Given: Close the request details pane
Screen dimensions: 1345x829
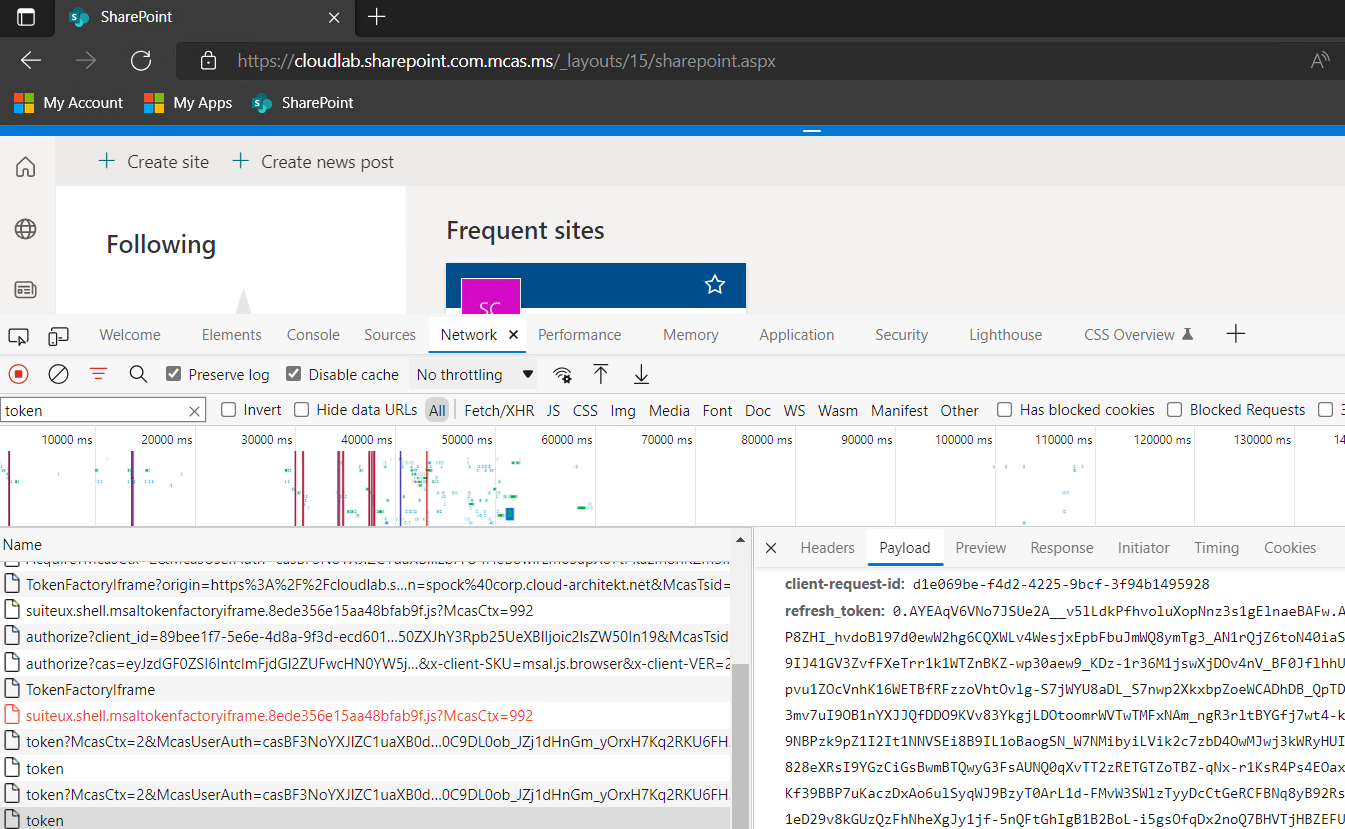Looking at the screenshot, I should point(771,548).
